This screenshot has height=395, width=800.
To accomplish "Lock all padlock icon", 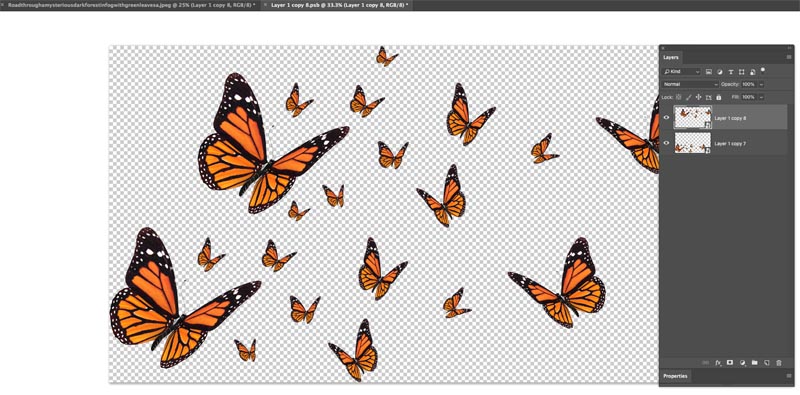I will point(718,97).
